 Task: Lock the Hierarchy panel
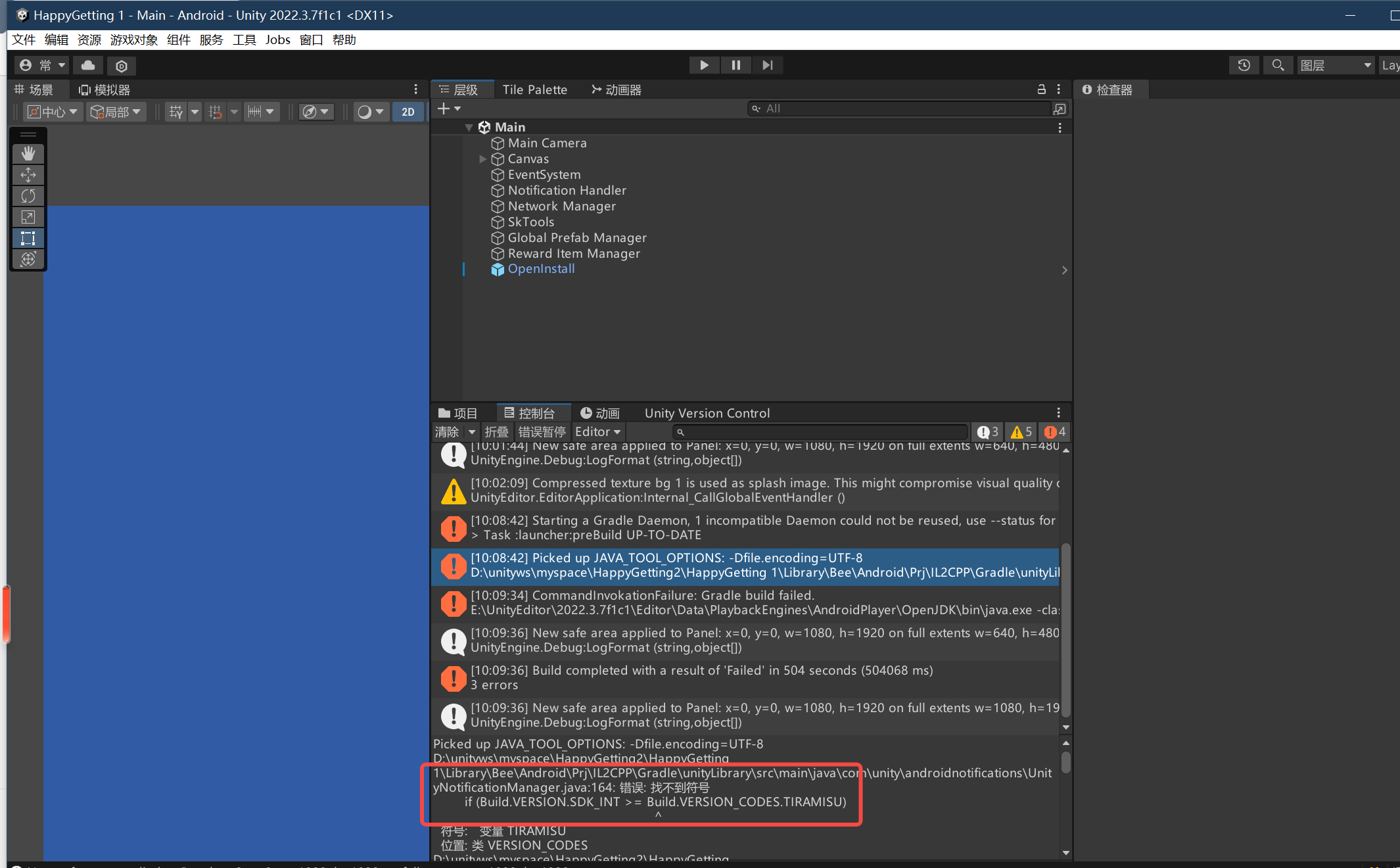tap(1041, 89)
